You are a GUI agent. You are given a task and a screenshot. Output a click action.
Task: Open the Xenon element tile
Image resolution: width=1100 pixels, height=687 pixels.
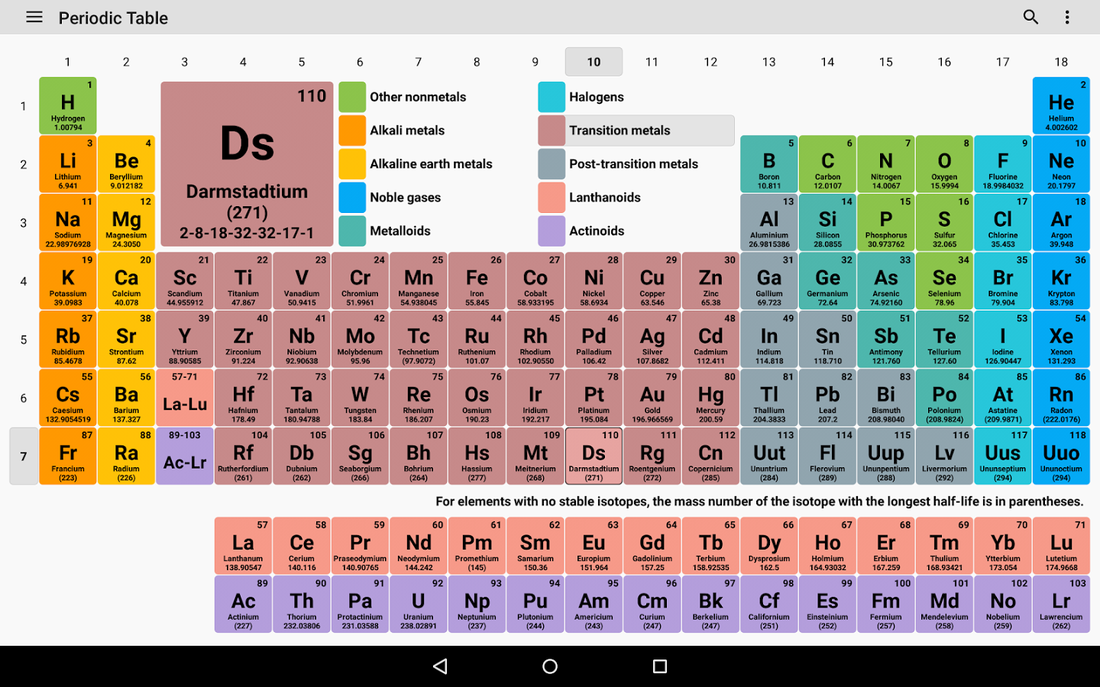[x=1061, y=340]
